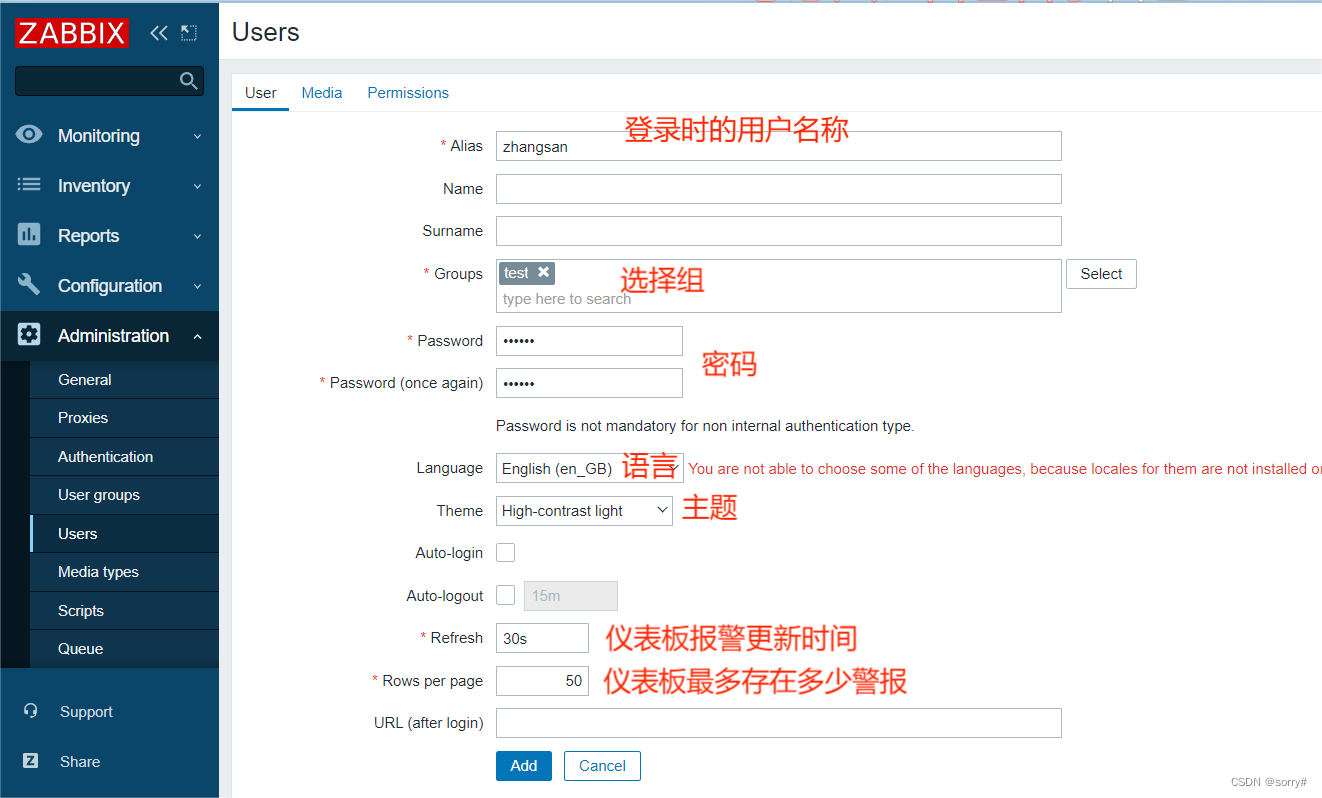The image size is (1322, 798).
Task: Click the locales not installed warning
Action: tap(1004, 469)
